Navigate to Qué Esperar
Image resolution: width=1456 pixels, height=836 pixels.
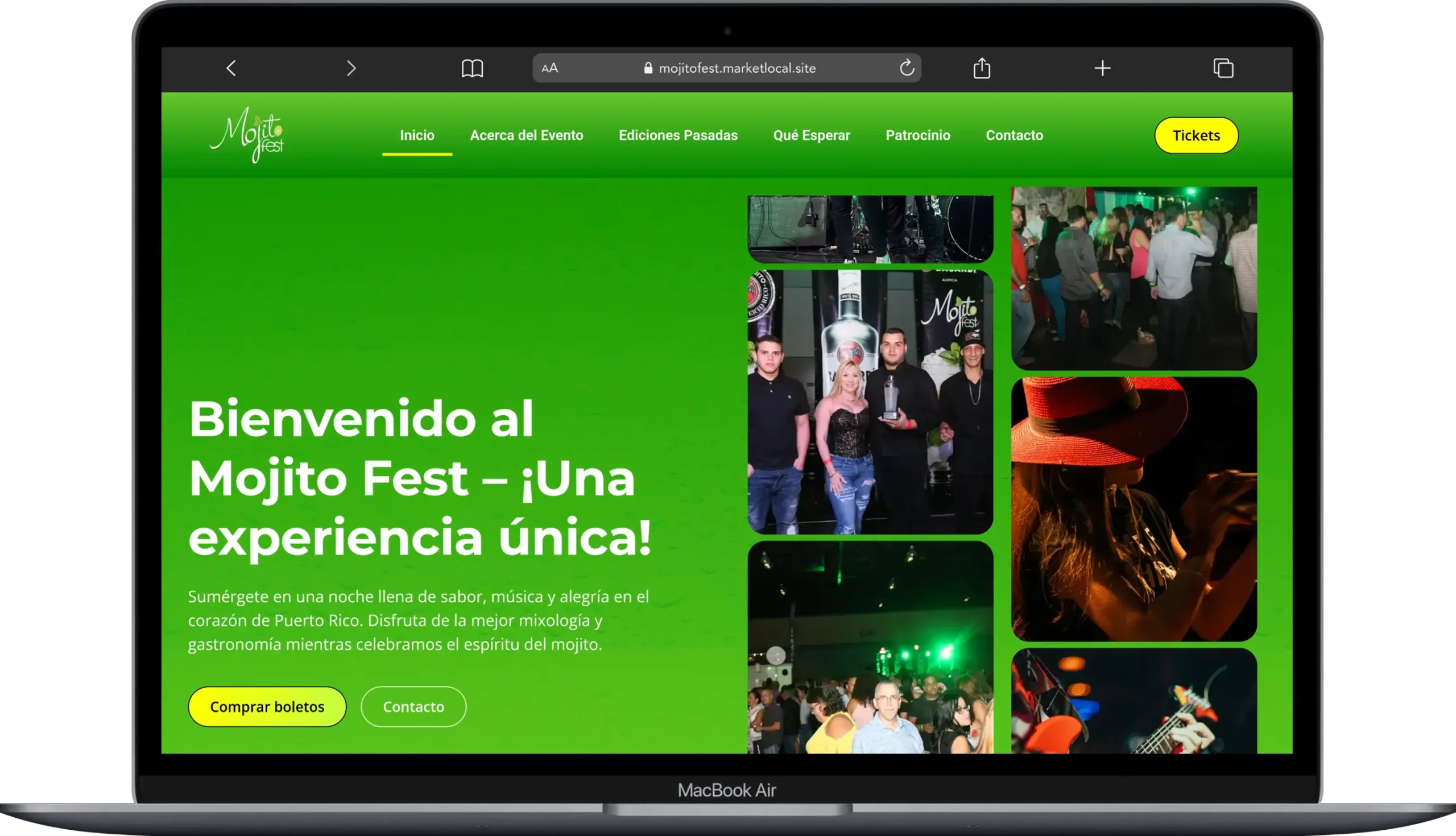pos(811,135)
